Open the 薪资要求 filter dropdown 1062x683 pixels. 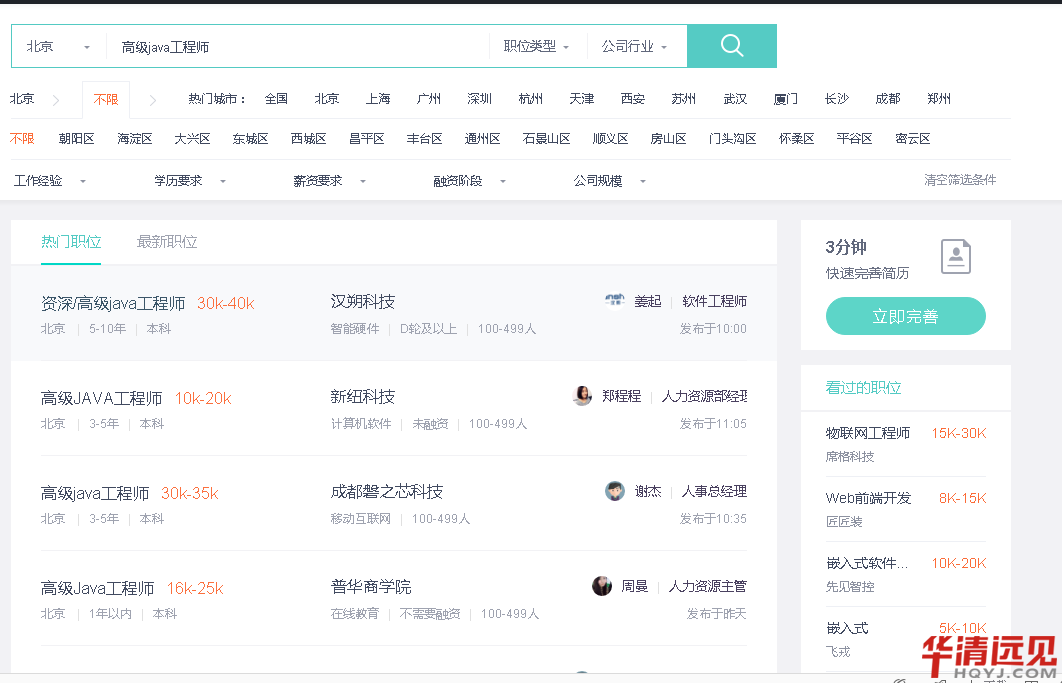point(330,181)
